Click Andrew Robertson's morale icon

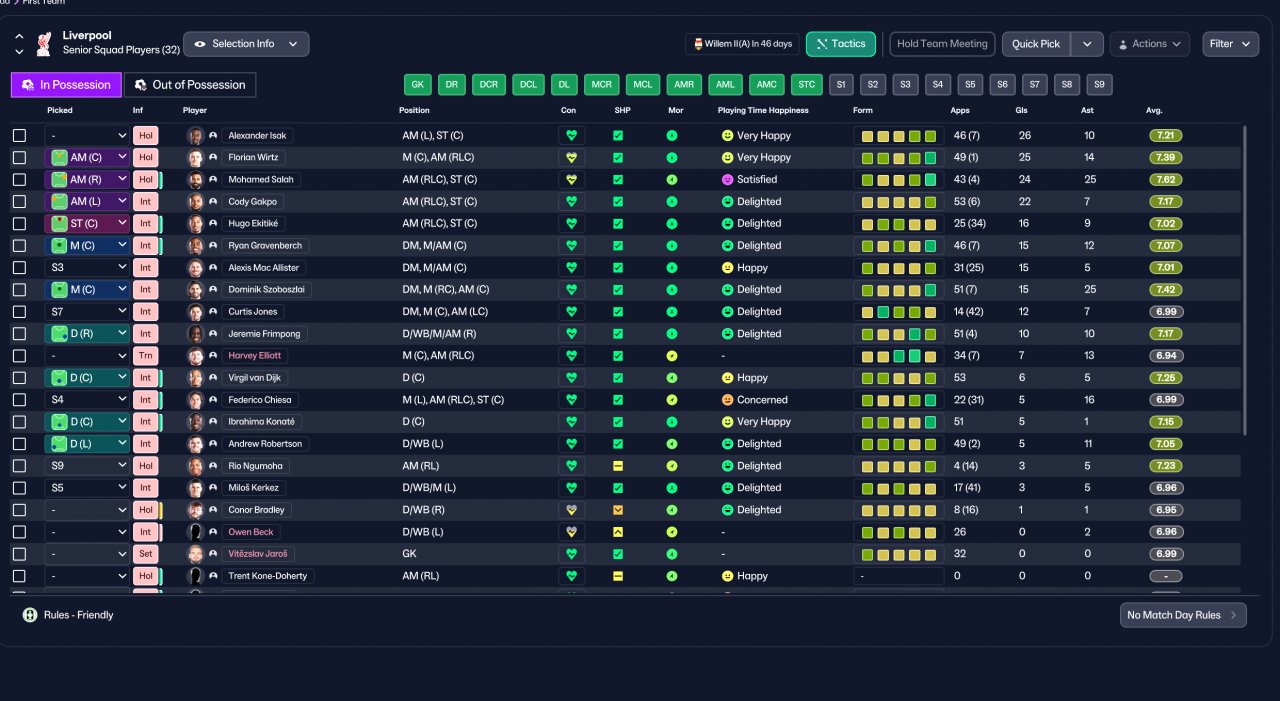[672, 444]
